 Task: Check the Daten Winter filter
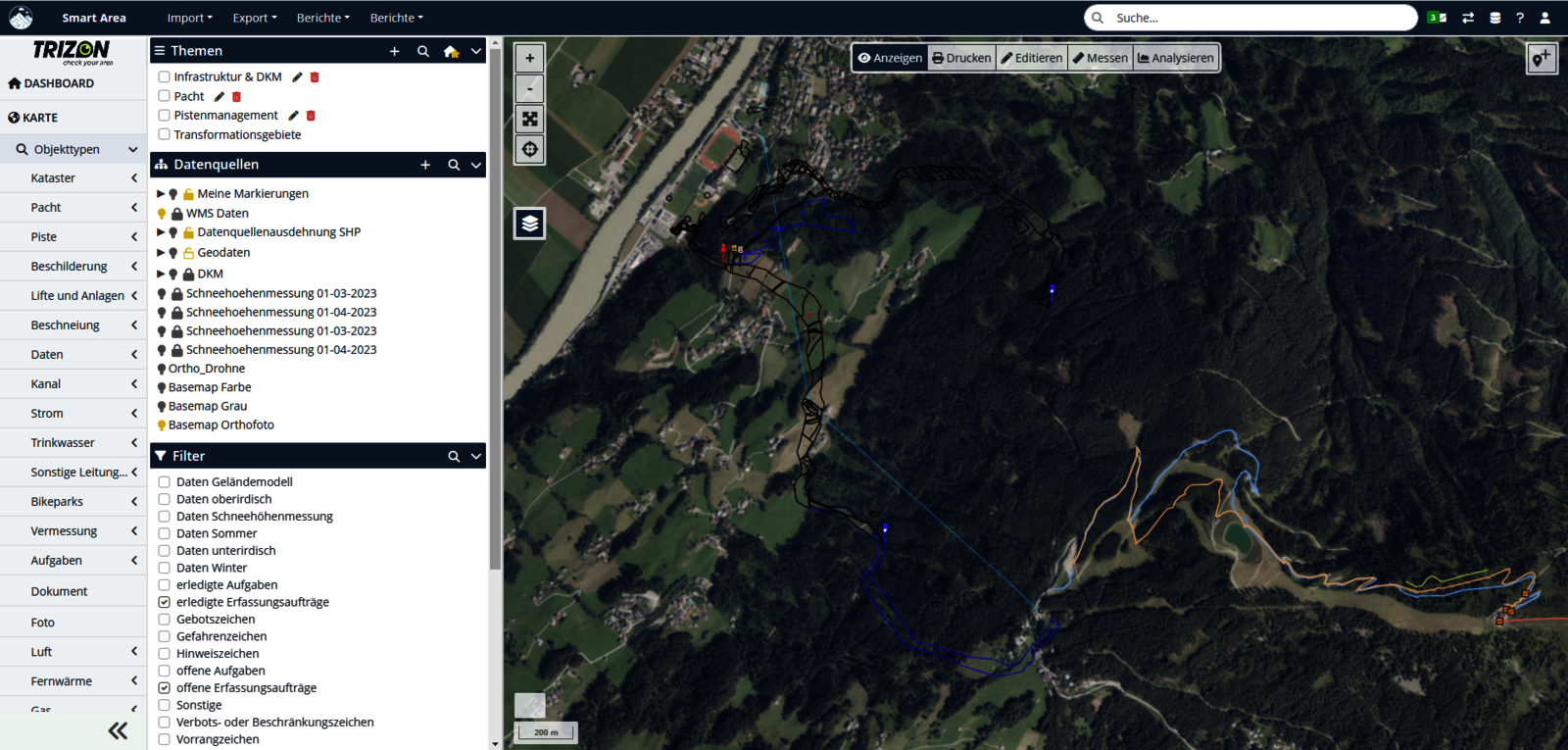[165, 568]
